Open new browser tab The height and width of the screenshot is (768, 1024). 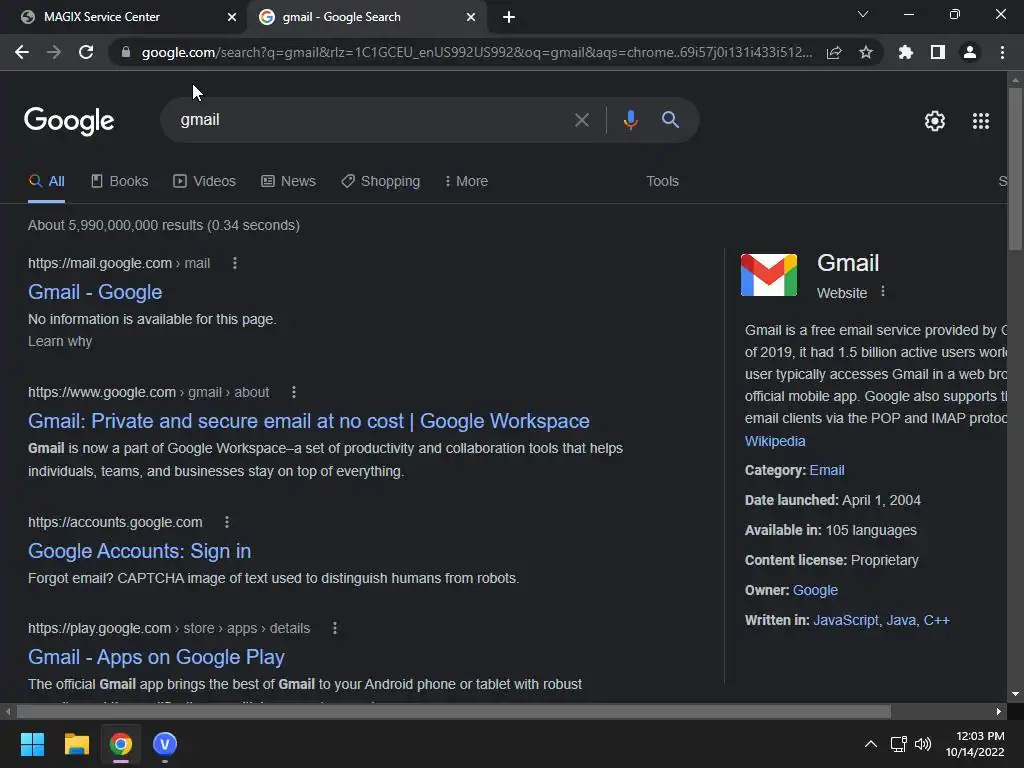tap(509, 17)
